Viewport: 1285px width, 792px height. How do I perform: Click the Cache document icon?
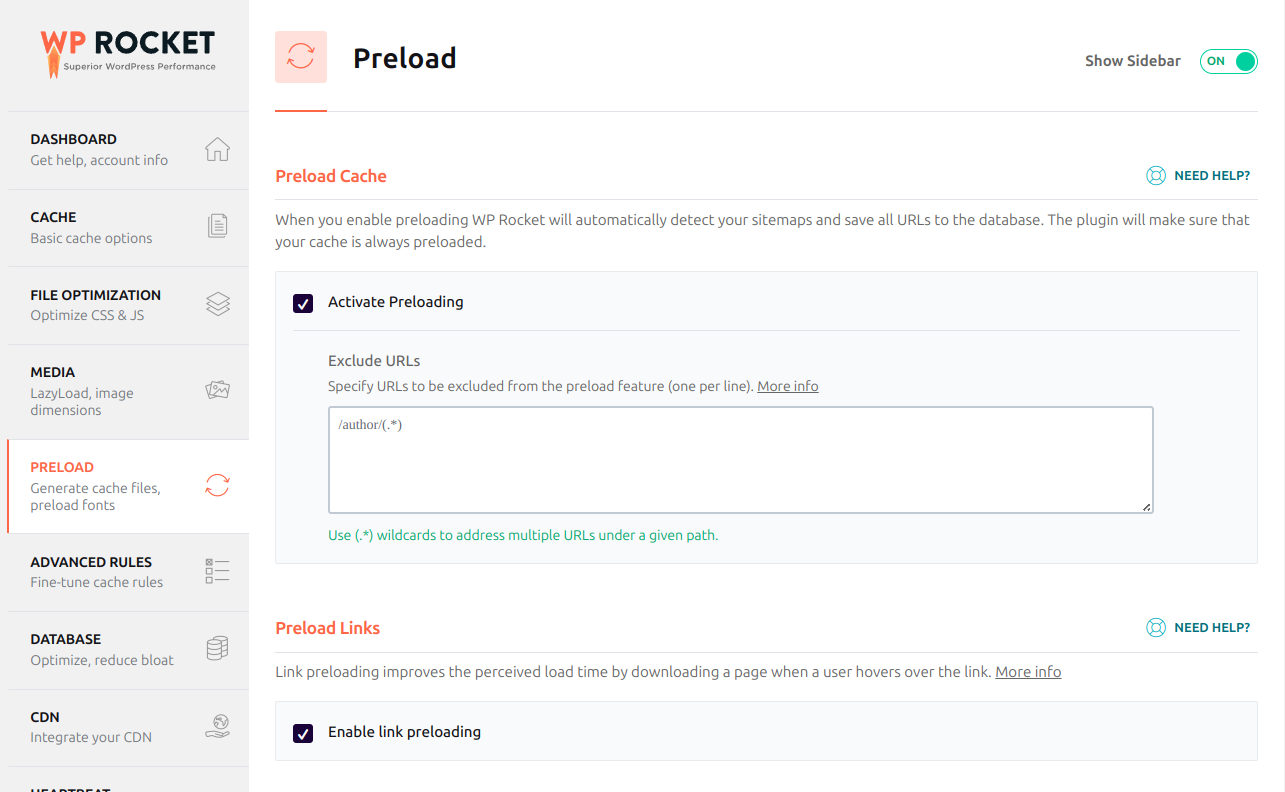tap(217, 227)
